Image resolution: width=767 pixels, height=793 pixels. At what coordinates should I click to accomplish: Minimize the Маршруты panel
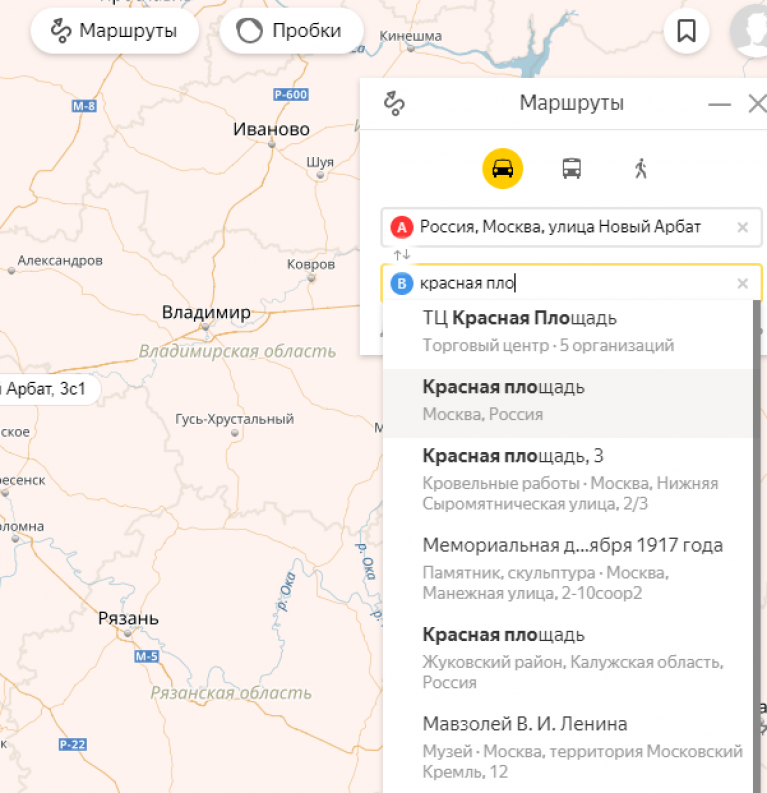(x=719, y=104)
